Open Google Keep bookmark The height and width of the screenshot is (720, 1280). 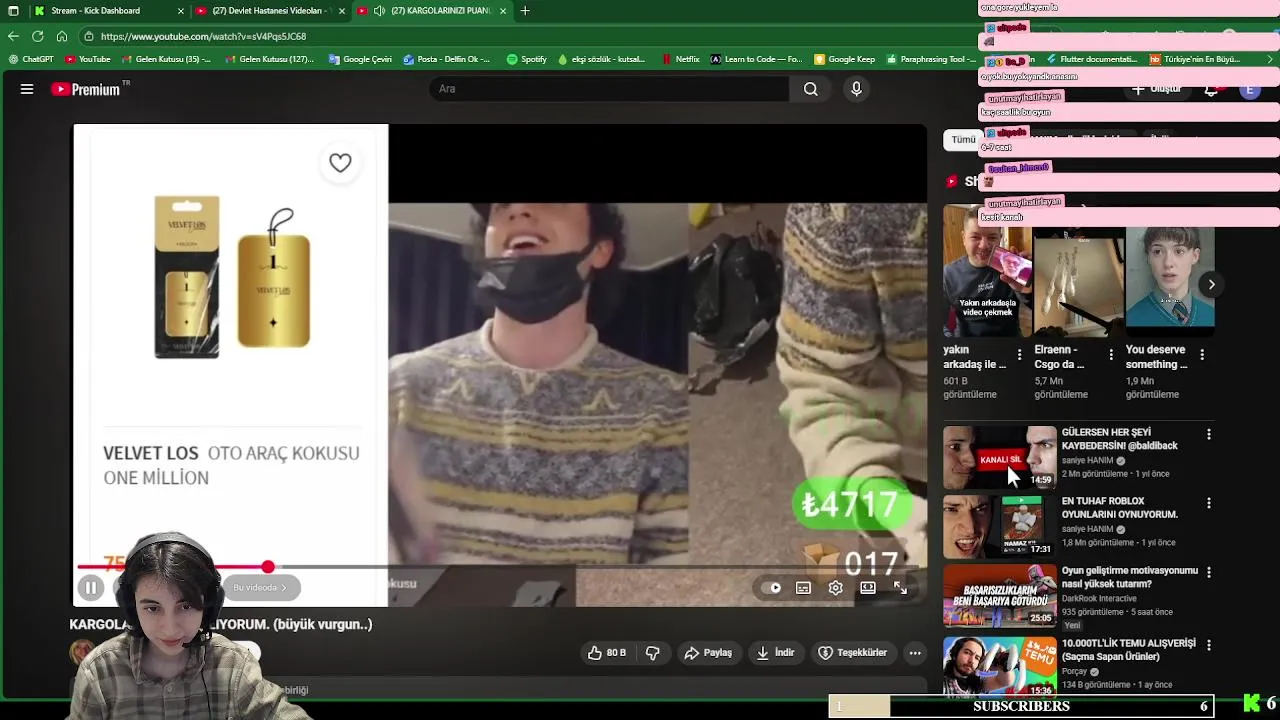point(845,59)
